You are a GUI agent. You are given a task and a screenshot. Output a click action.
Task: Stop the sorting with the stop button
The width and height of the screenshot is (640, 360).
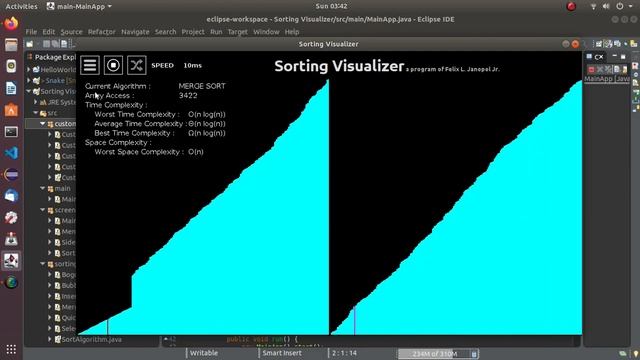coord(113,65)
